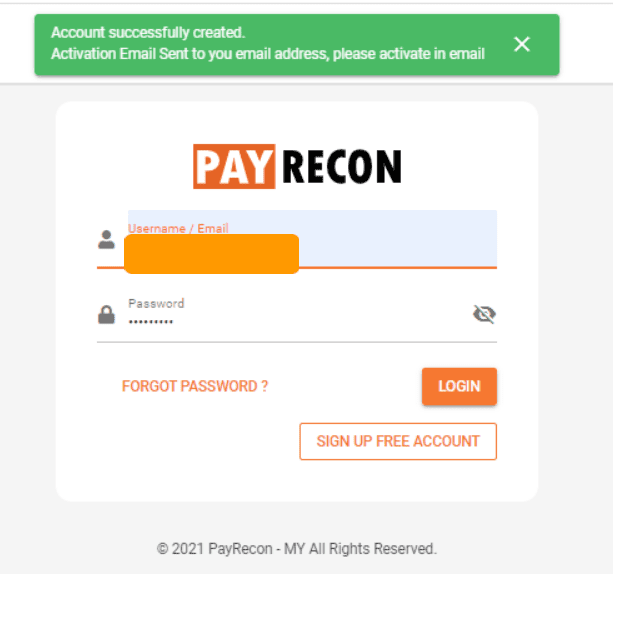Submit credentials with the LOGIN button
This screenshot has width=625, height=618.
coord(459,386)
